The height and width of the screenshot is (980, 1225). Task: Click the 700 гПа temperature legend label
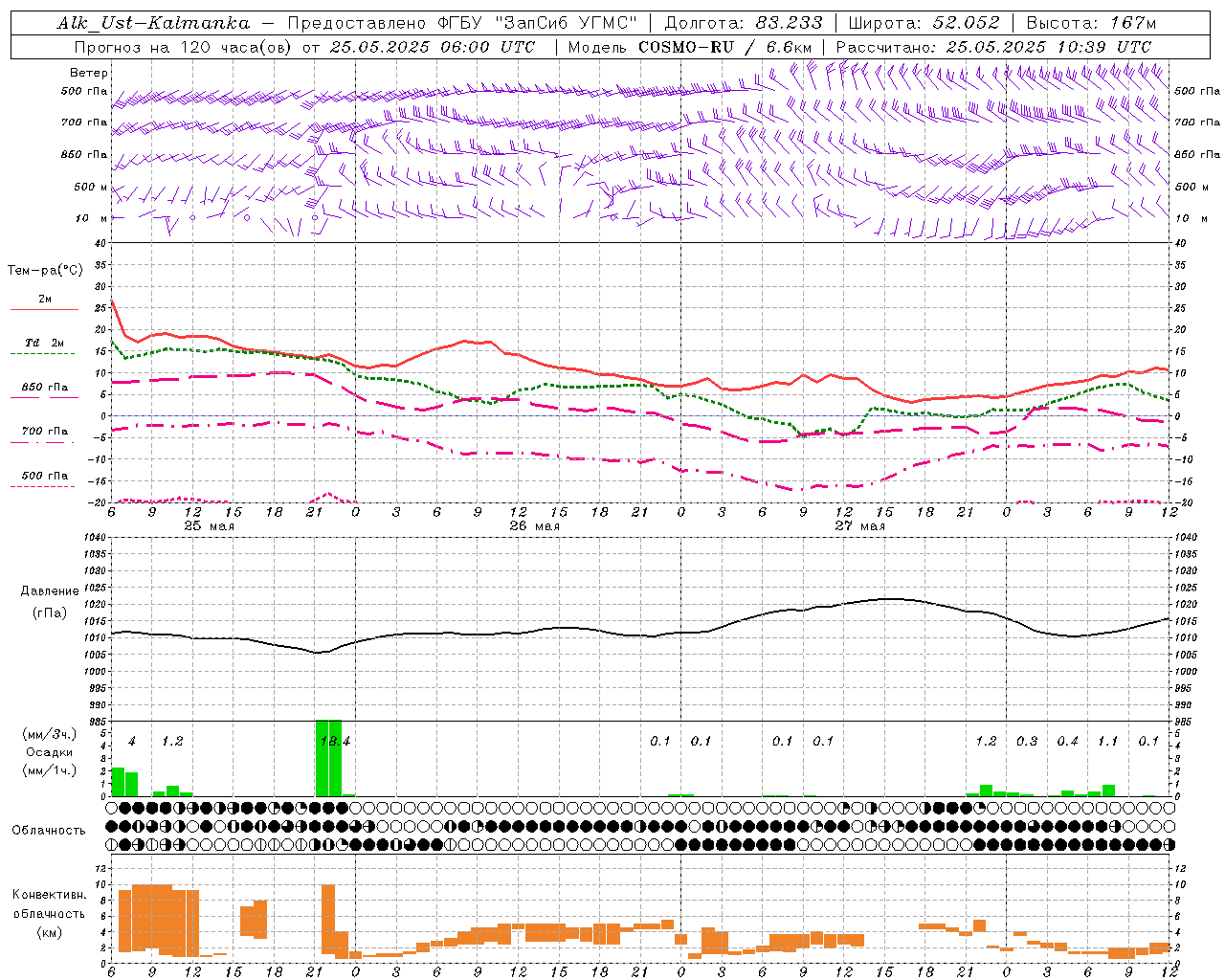(45, 432)
